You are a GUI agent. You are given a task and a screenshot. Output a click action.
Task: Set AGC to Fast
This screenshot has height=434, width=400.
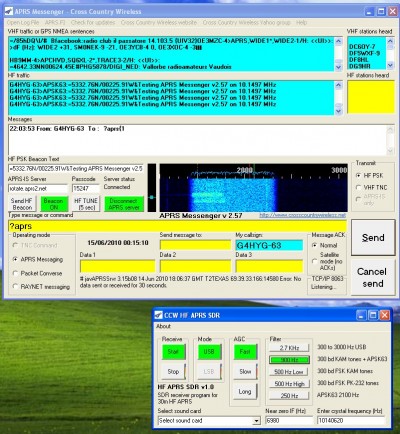pyautogui.click(x=245, y=352)
